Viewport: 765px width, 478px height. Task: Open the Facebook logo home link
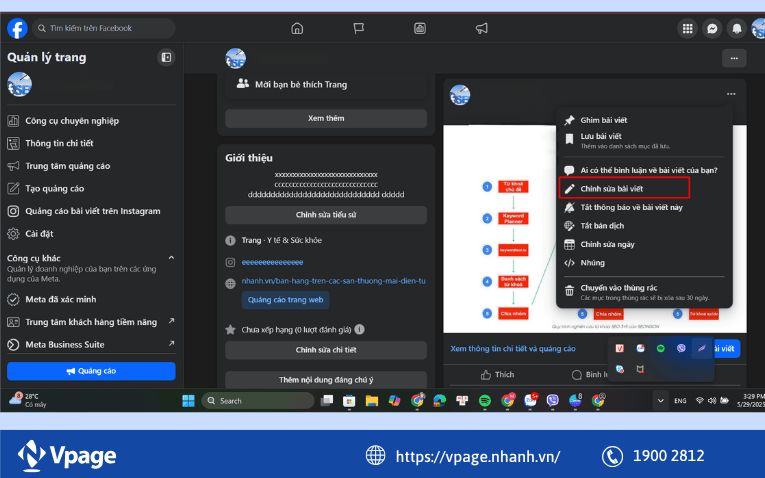(17, 28)
